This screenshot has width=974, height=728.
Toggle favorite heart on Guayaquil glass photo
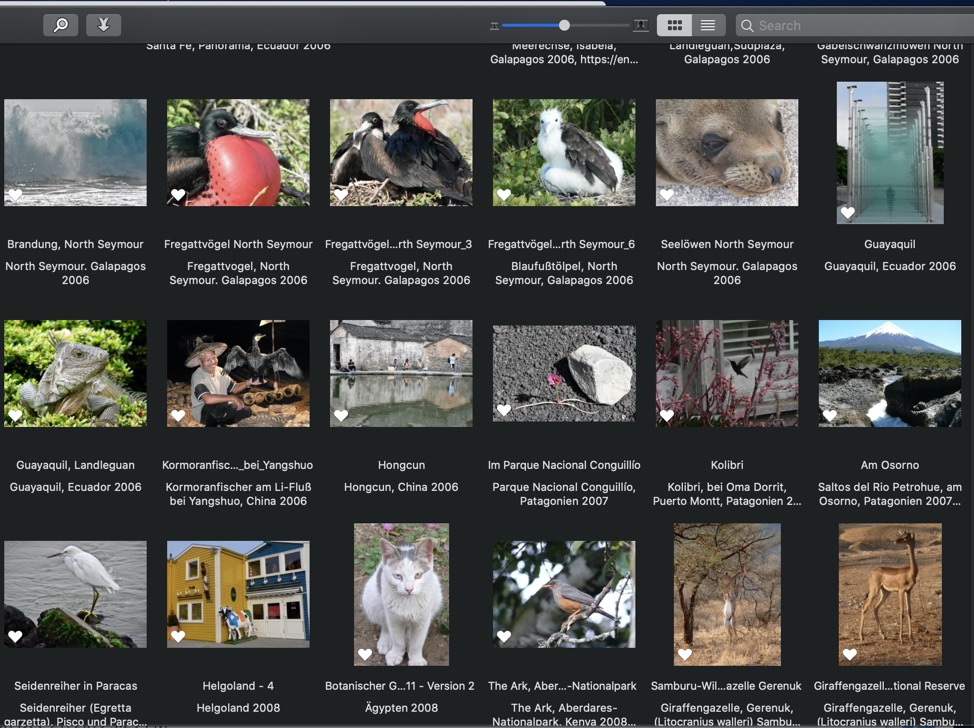click(x=848, y=213)
